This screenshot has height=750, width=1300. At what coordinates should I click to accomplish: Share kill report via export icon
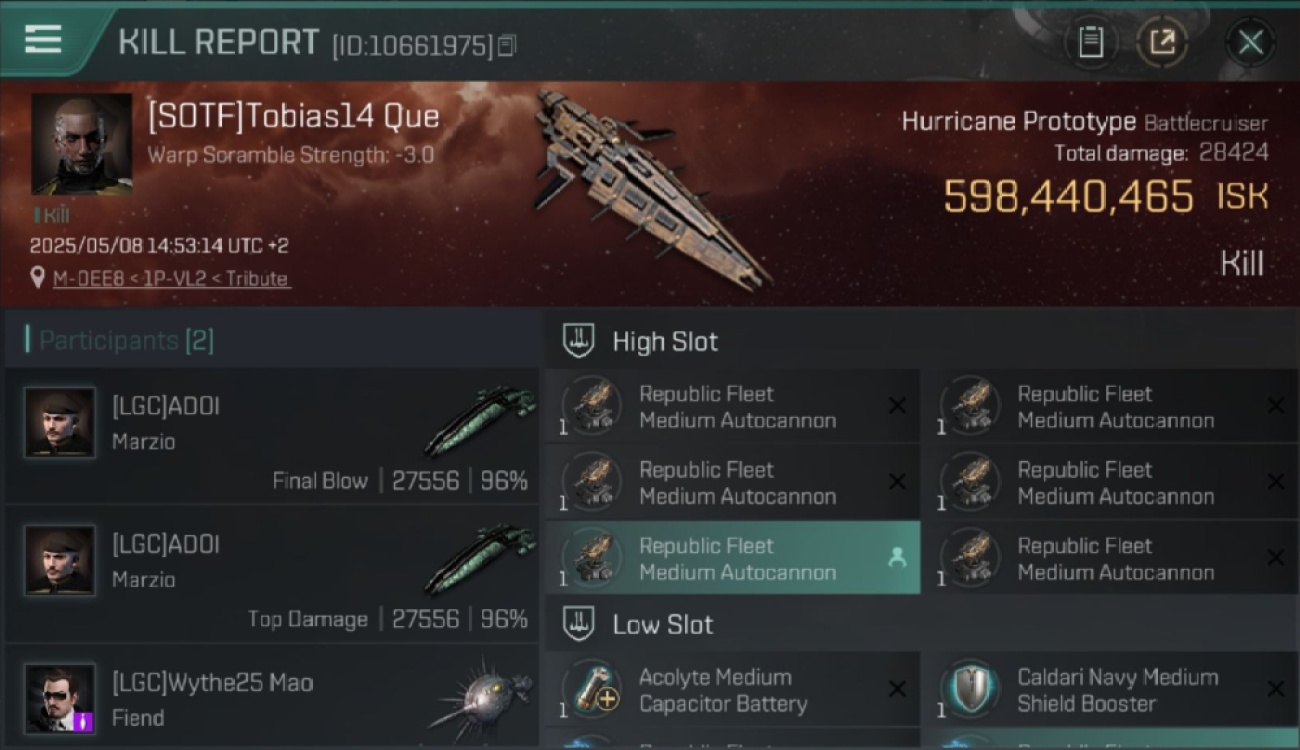tap(1162, 42)
